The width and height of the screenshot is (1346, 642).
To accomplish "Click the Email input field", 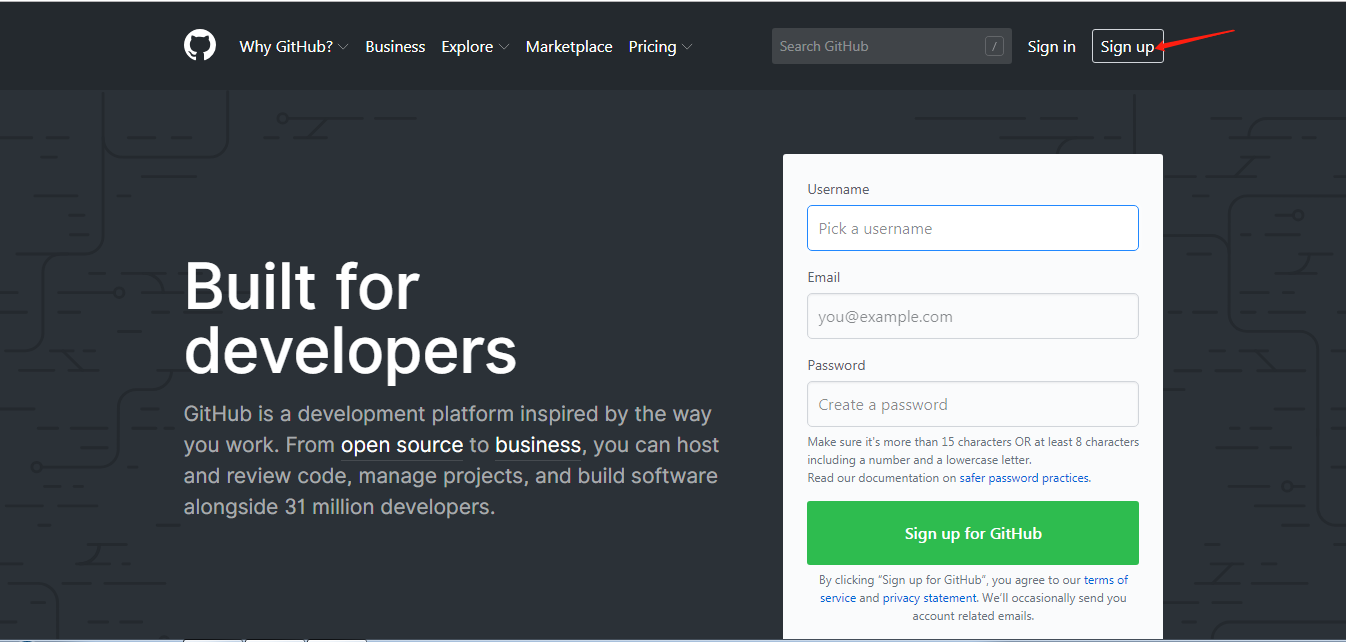I will click(972, 316).
